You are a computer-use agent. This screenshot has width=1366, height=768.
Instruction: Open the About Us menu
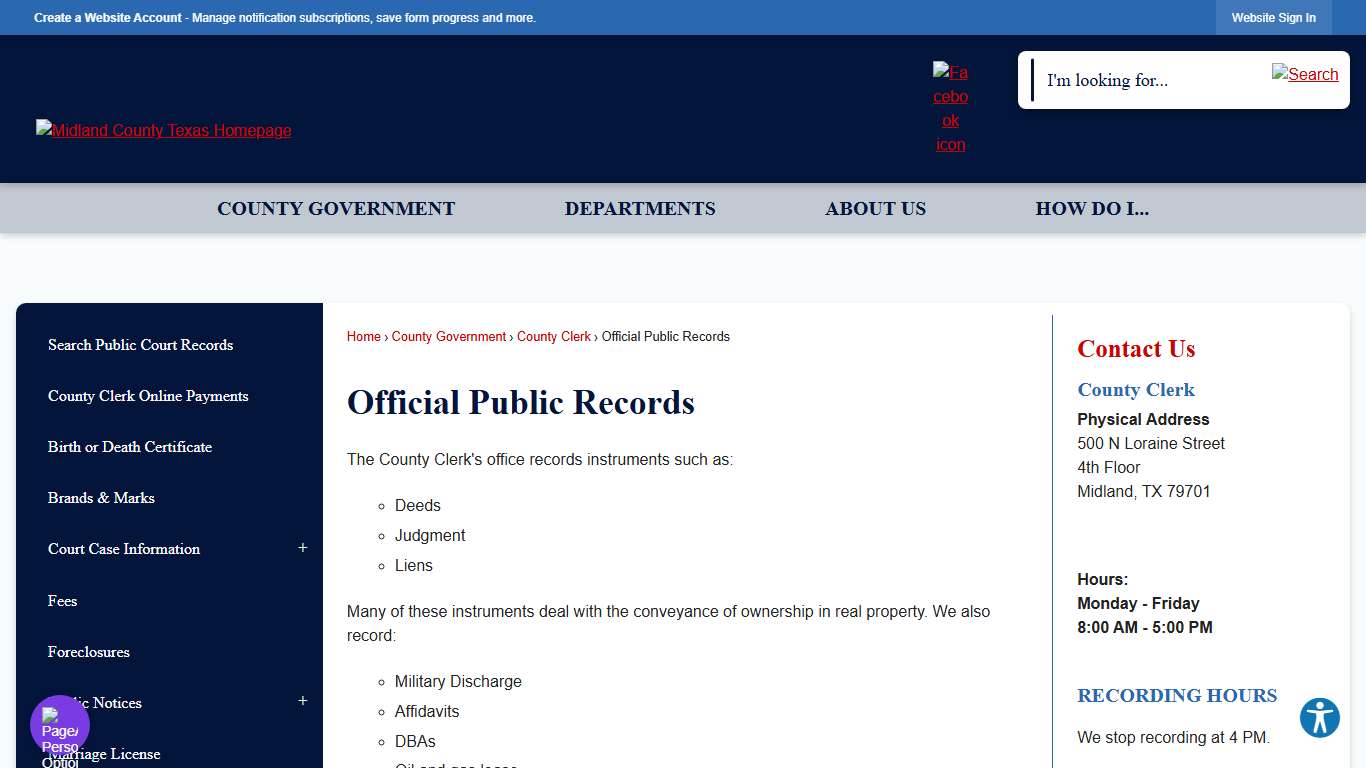pos(875,208)
